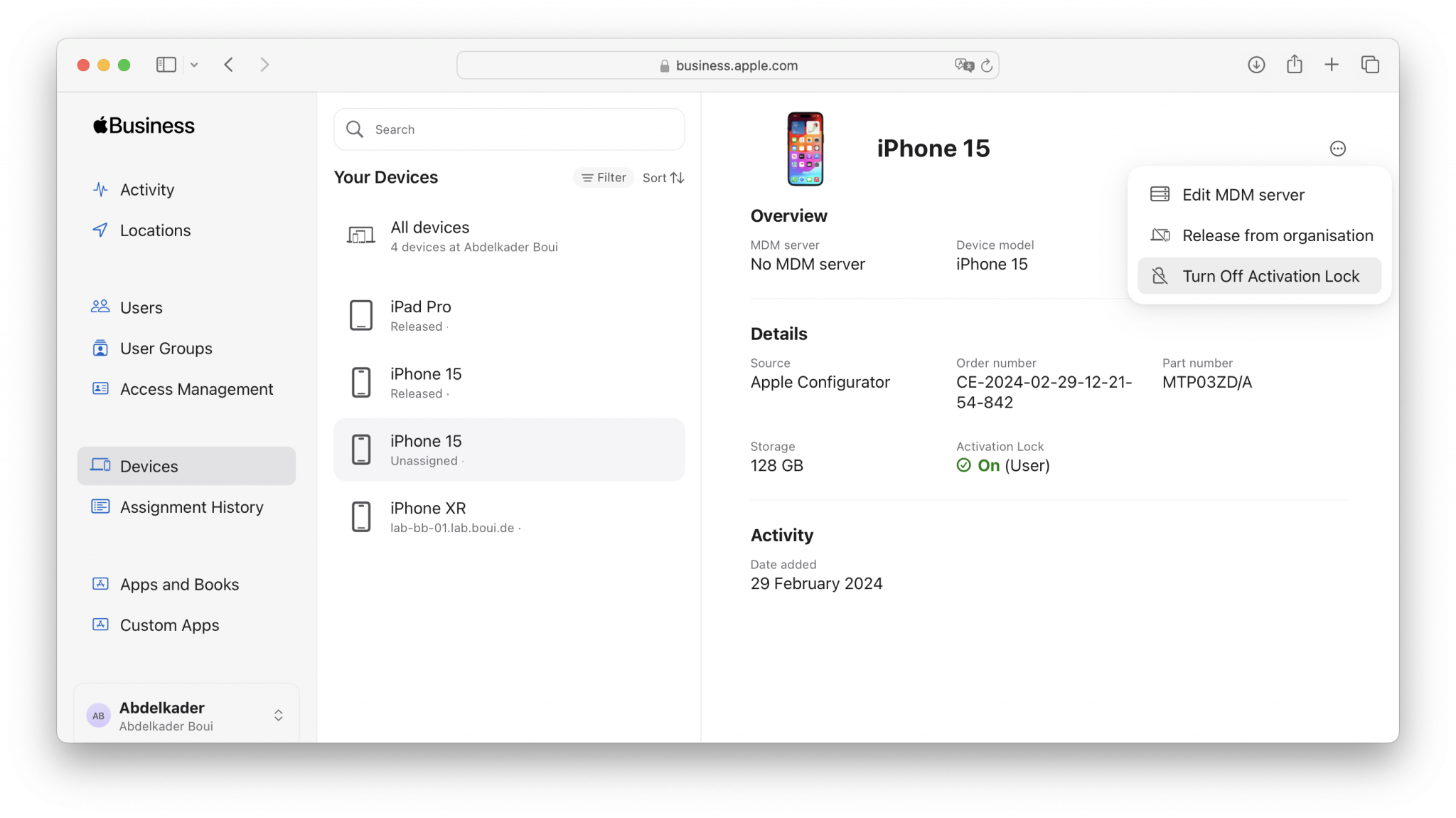Open a new tab with plus icon
The height and width of the screenshot is (818, 1456).
(x=1332, y=65)
